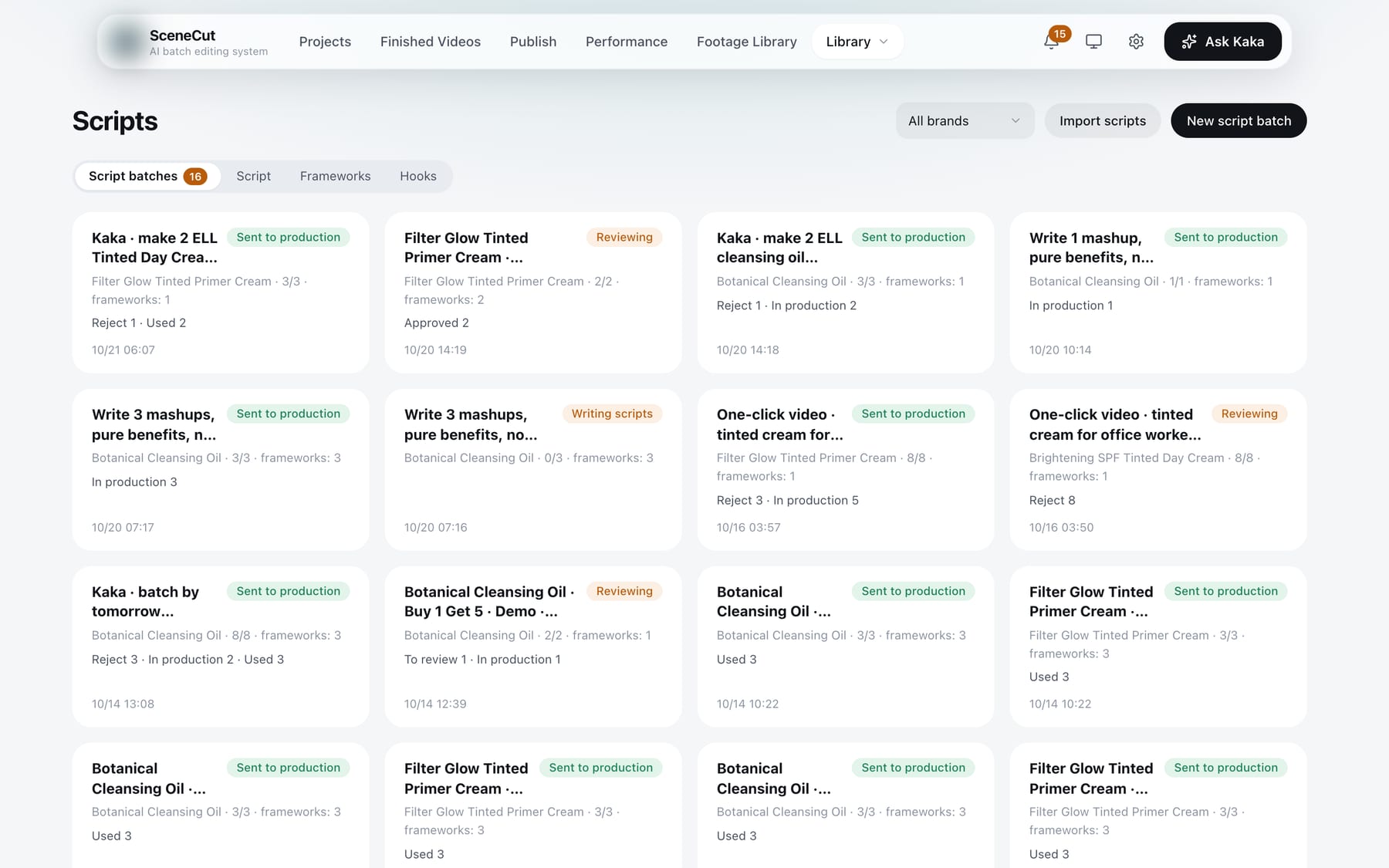Click the timestamp "10/21 06:07"
Screen dimensions: 1389x868
123,350
